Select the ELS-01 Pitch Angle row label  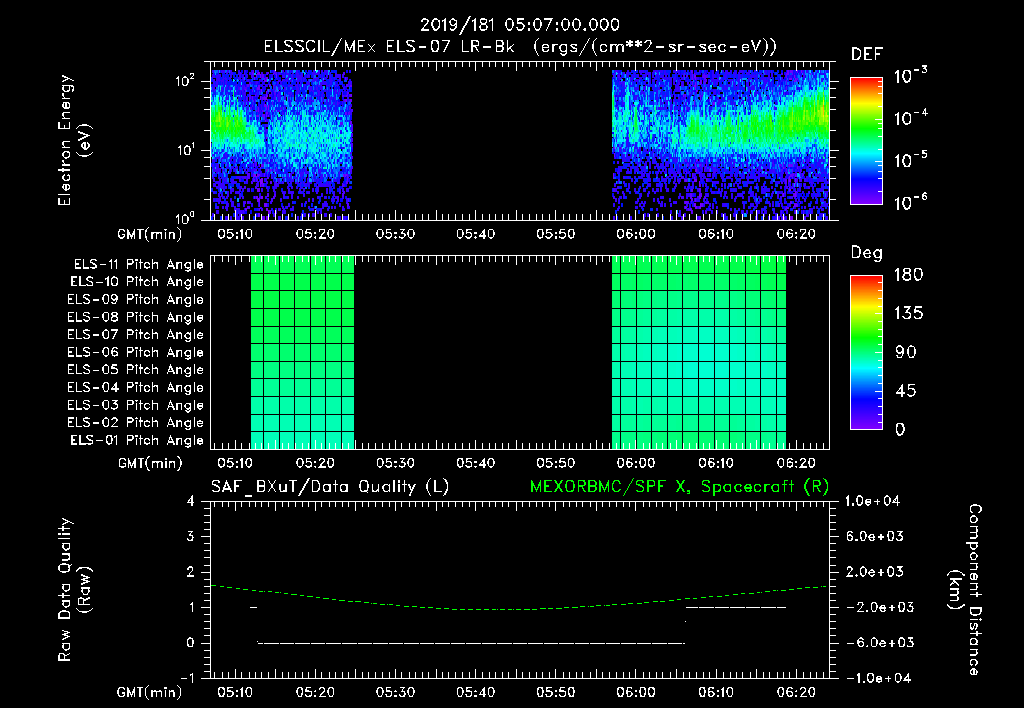coord(137,440)
